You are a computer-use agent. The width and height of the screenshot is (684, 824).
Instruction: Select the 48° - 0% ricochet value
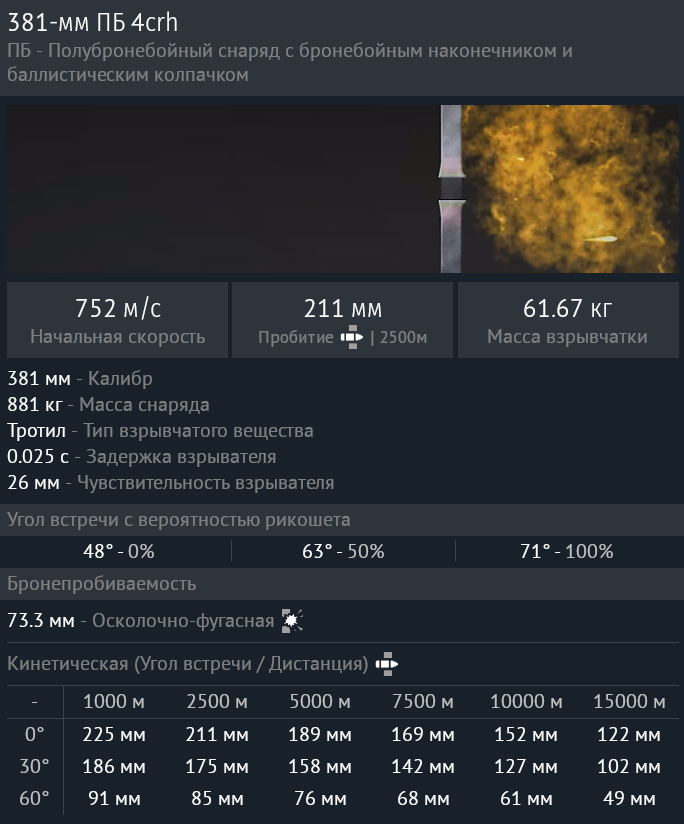pyautogui.click(x=118, y=551)
